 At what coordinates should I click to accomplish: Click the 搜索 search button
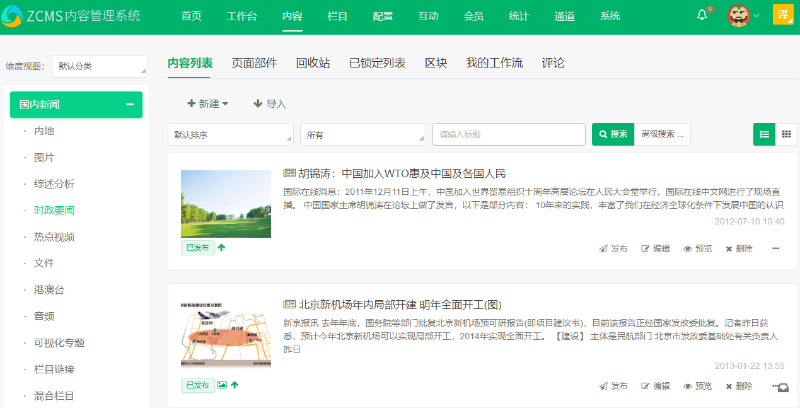click(x=613, y=134)
